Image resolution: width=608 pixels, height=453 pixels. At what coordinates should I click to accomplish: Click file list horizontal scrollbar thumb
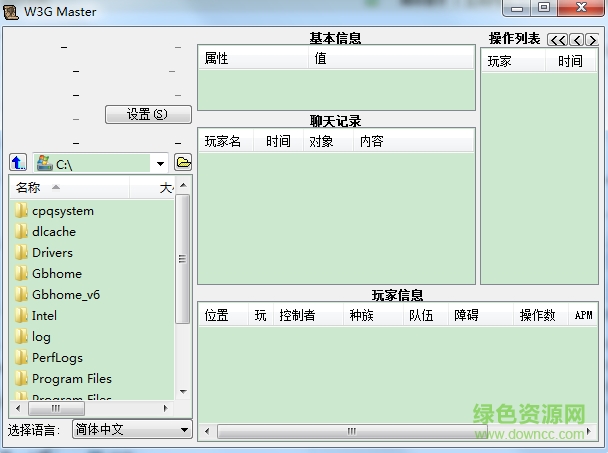[56, 408]
